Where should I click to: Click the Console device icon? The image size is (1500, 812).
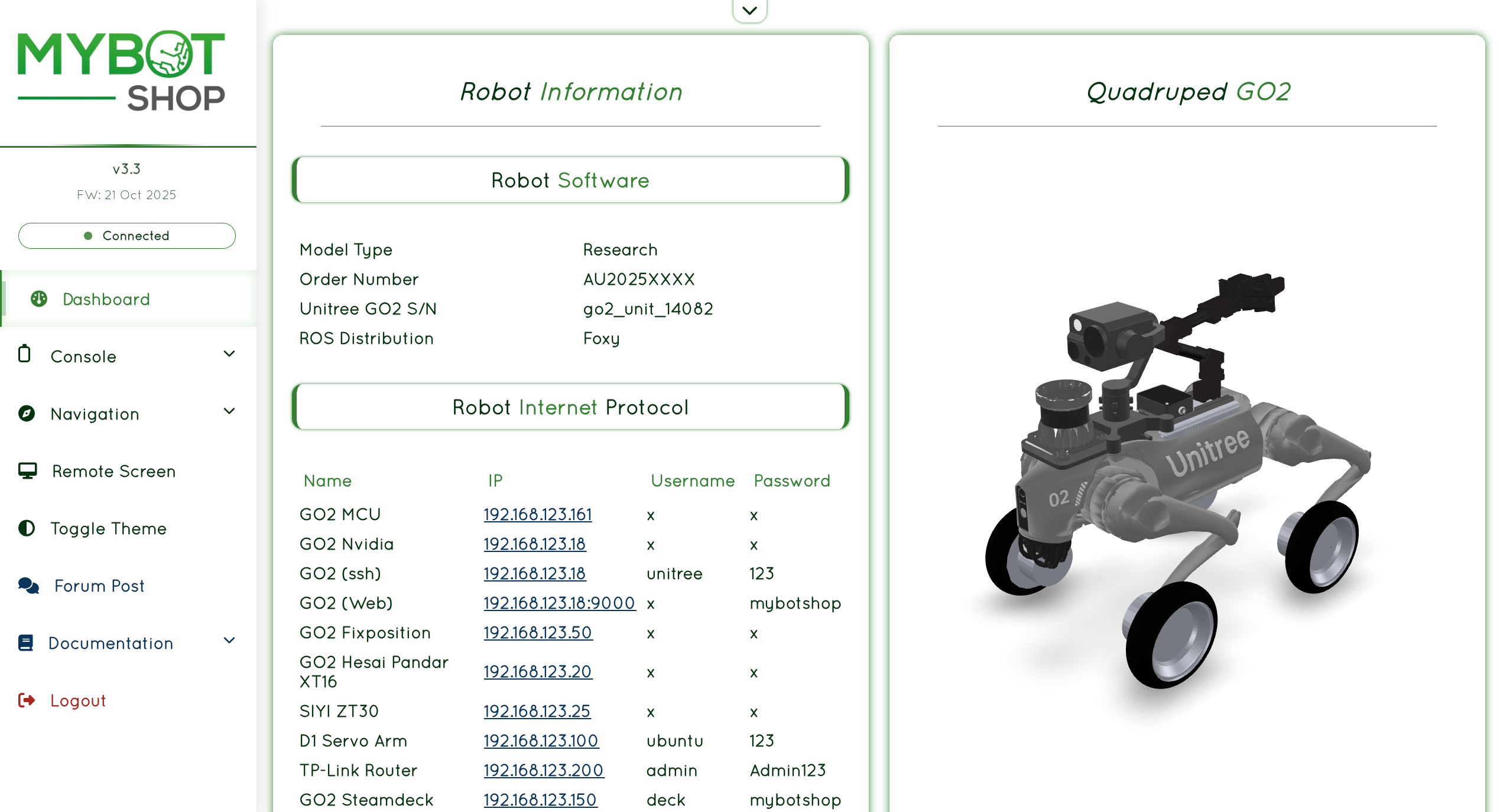click(24, 353)
